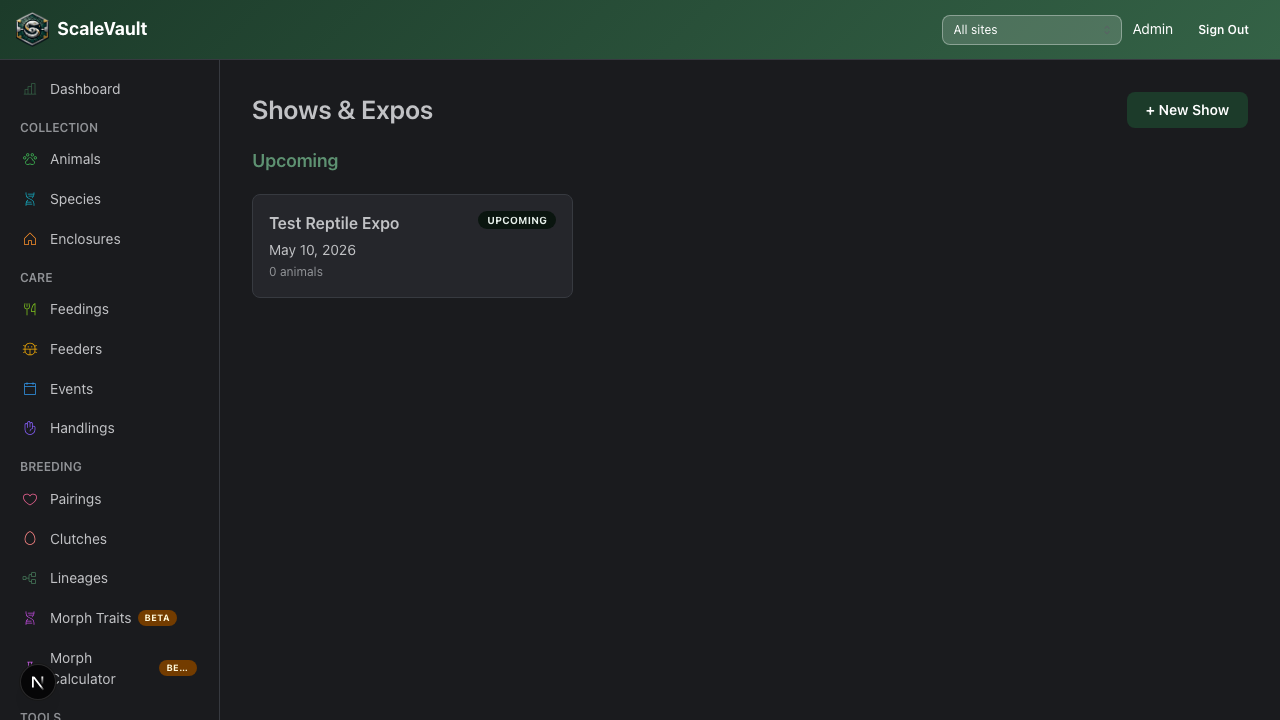This screenshot has width=1280, height=720.
Task: Click the ScaleVault logo icon
Action: pyautogui.click(x=32, y=29)
